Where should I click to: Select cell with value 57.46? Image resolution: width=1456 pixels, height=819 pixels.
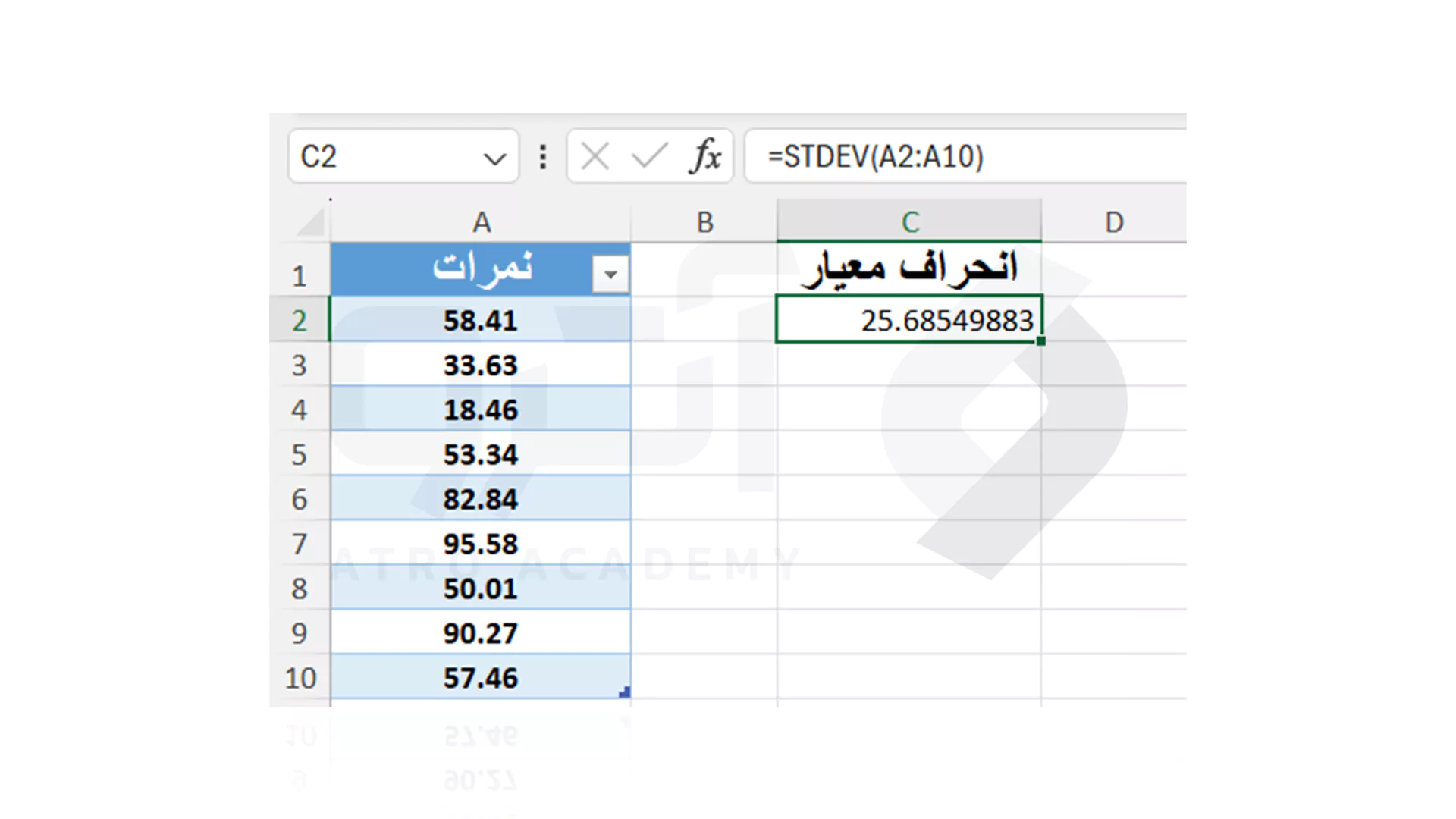click(481, 678)
